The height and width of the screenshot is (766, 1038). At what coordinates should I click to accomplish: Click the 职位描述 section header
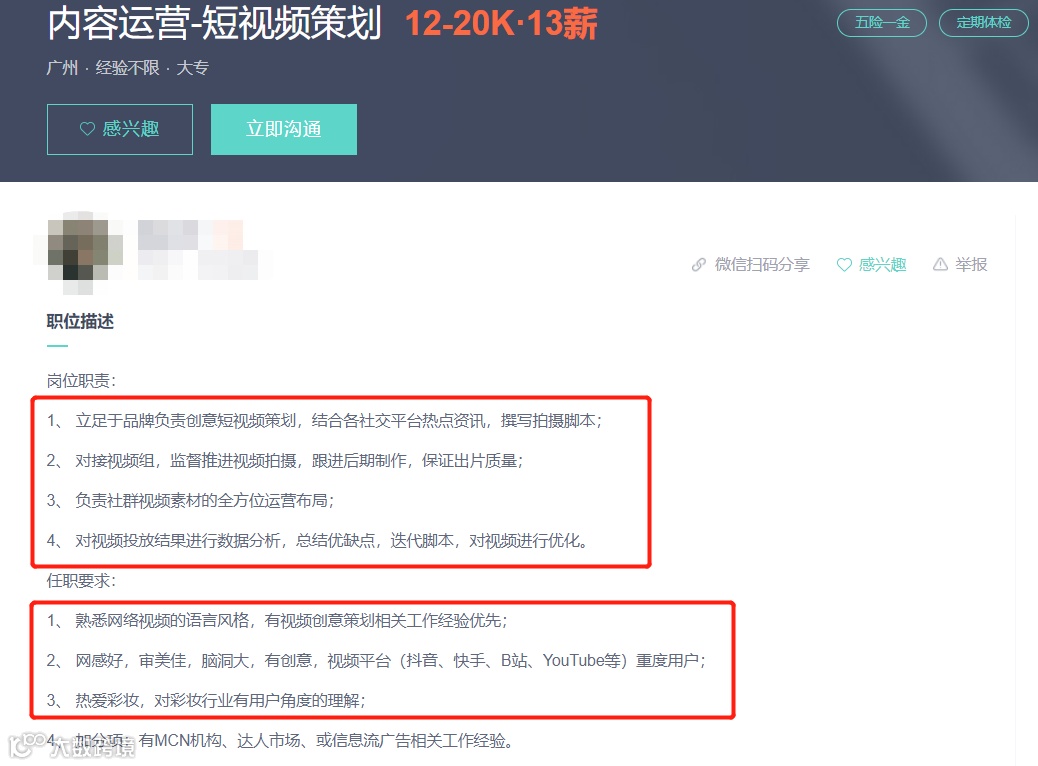(79, 321)
